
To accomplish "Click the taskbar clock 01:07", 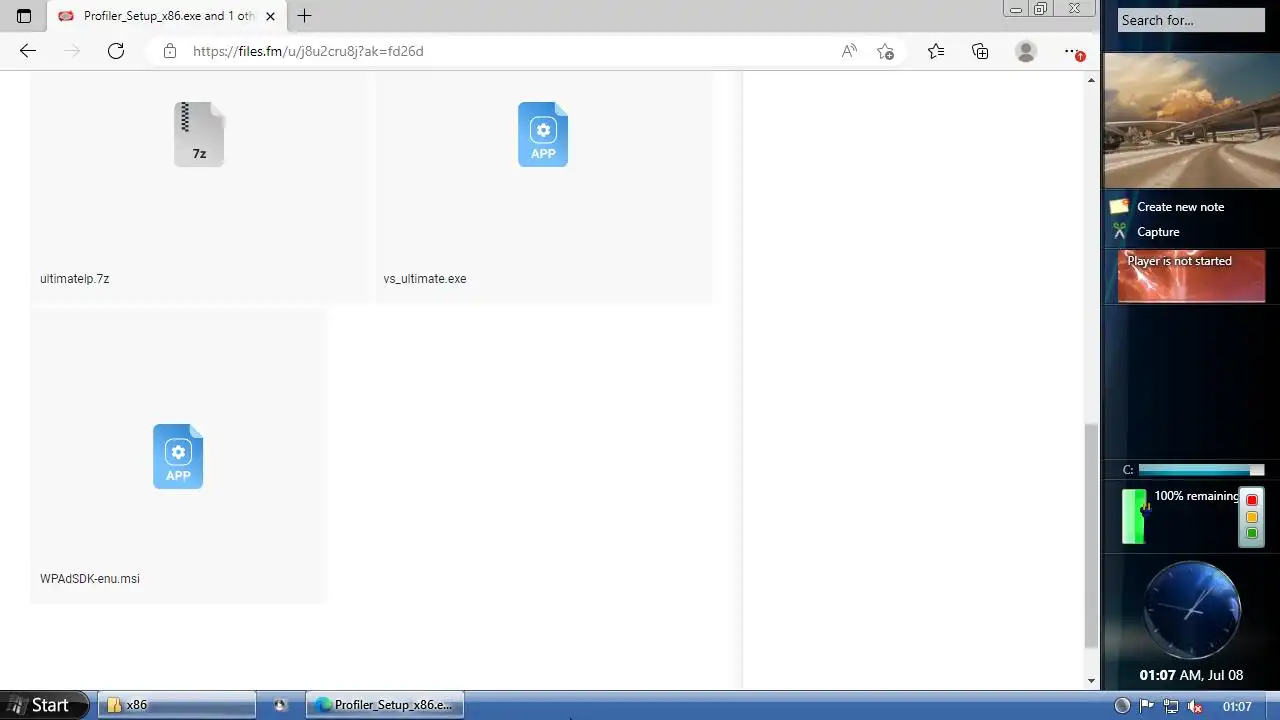I will 1237,706.
